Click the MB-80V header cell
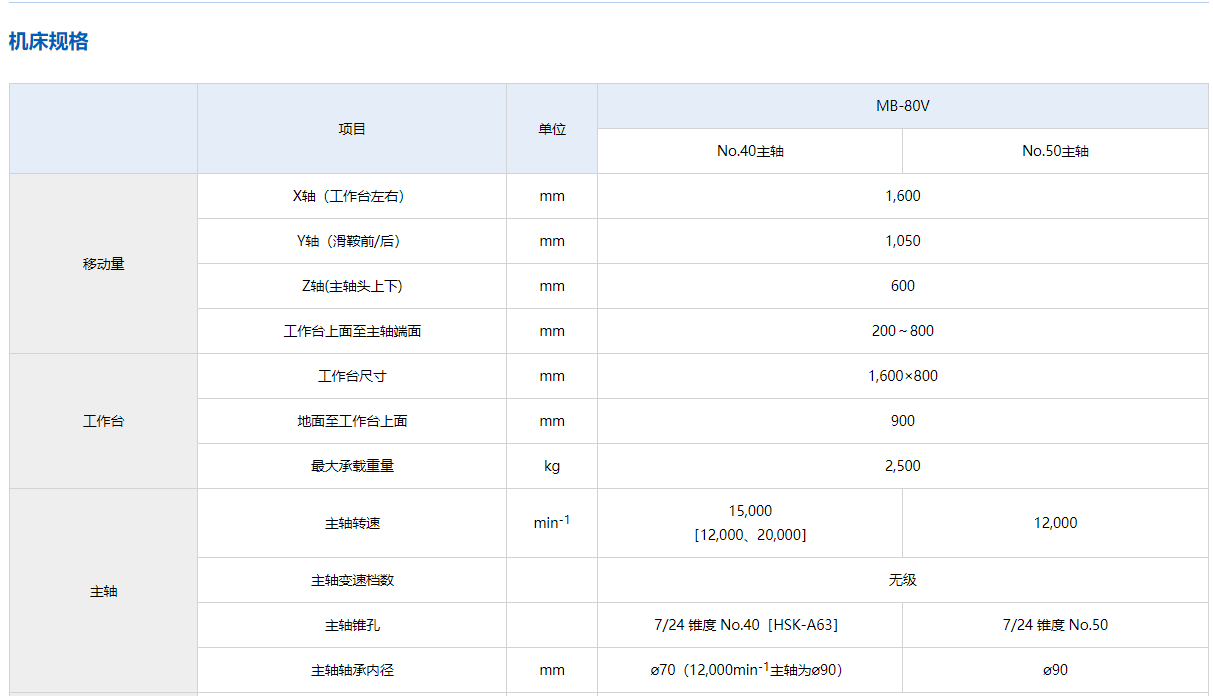This screenshot has width=1213, height=696. click(903, 106)
